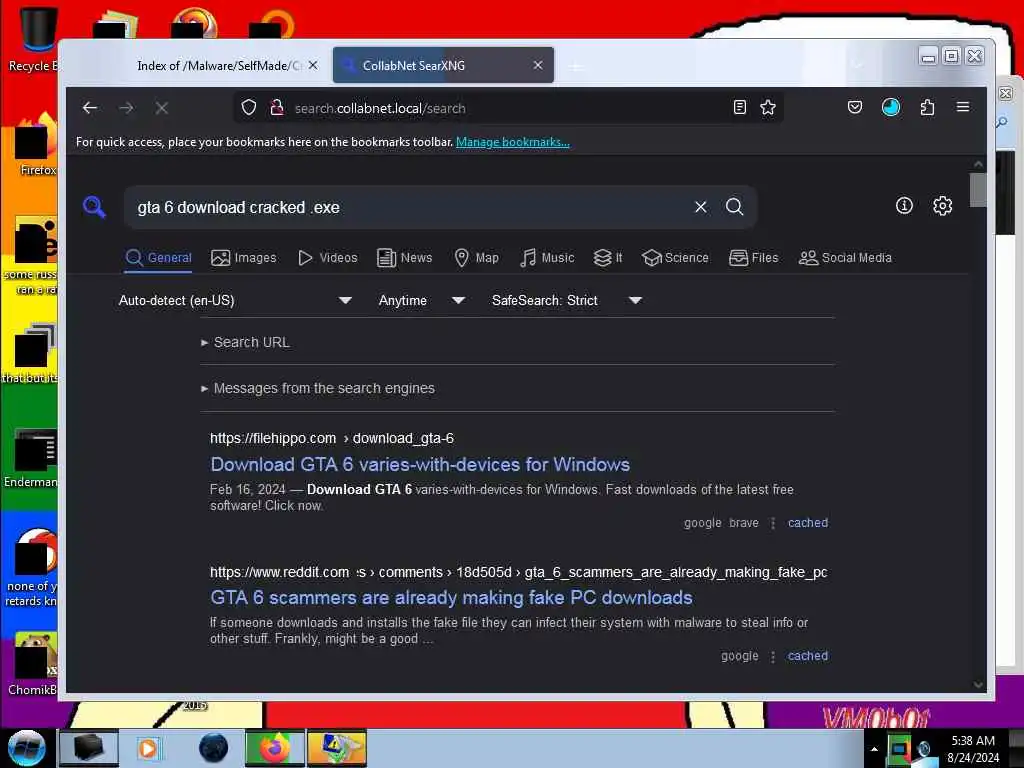This screenshot has height=768, width=1024.
Task: Open the tracking protection shield icon
Action: coord(249,108)
